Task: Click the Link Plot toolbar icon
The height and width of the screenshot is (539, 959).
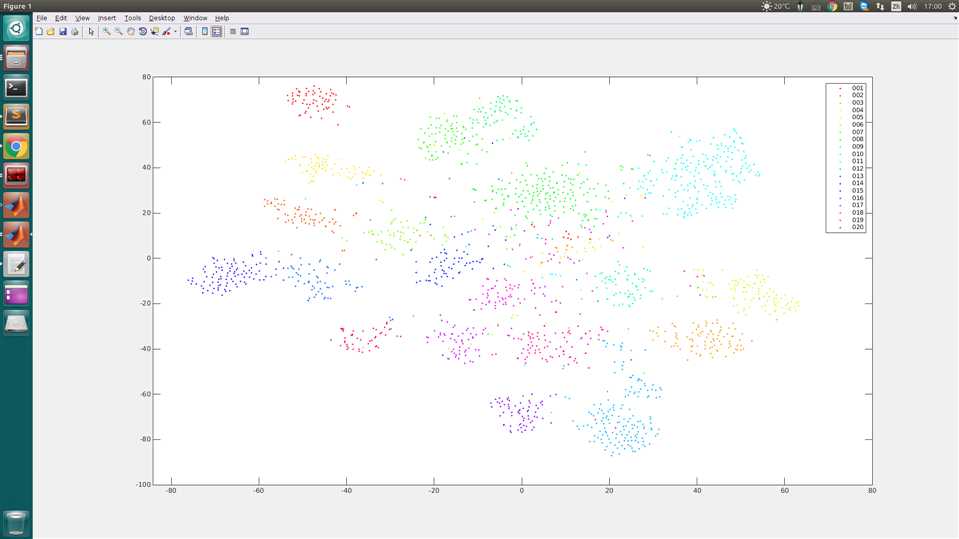Action: (188, 31)
